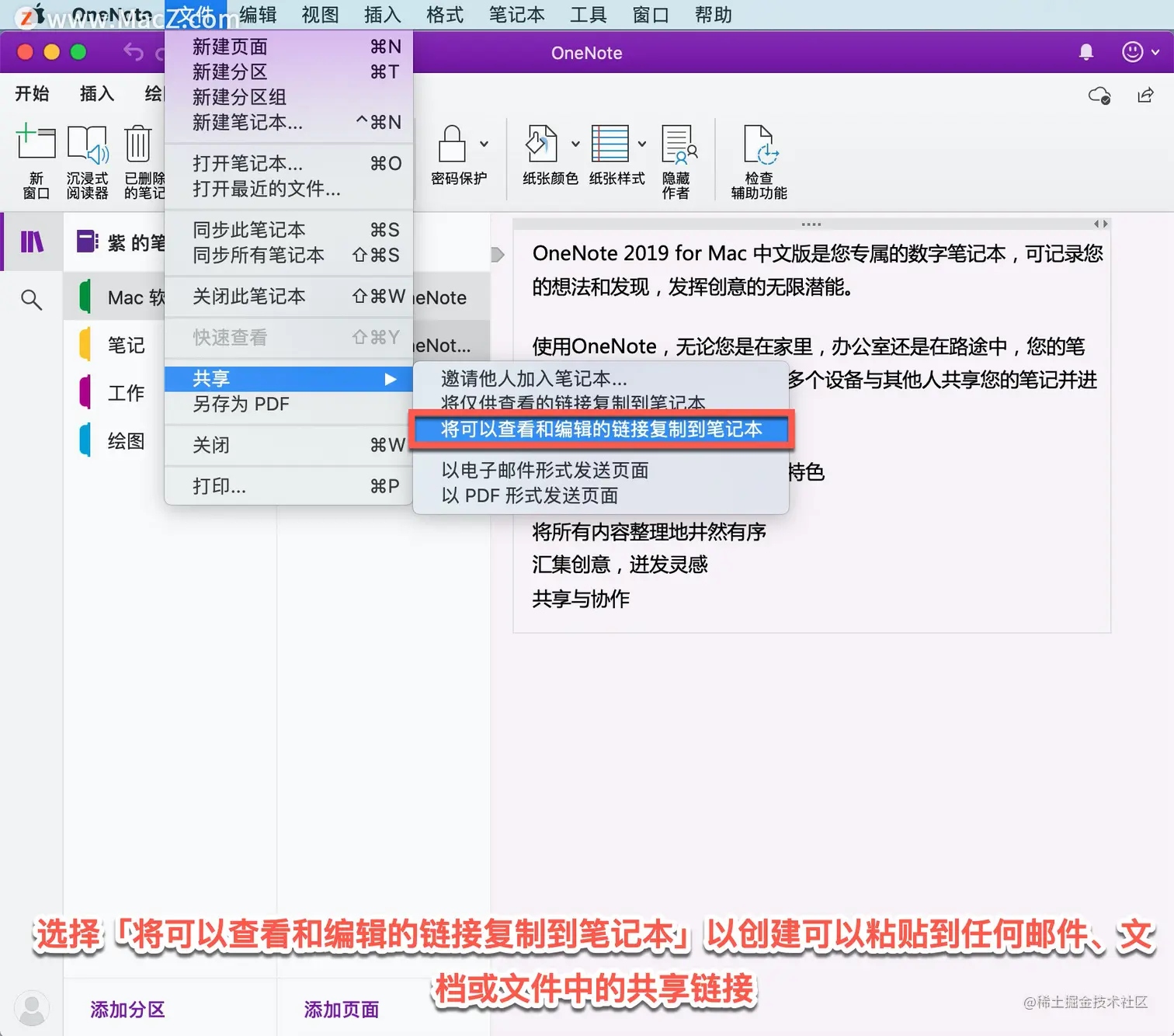Choose 打开笔记本... menu item
The image size is (1174, 1036).
point(288,163)
